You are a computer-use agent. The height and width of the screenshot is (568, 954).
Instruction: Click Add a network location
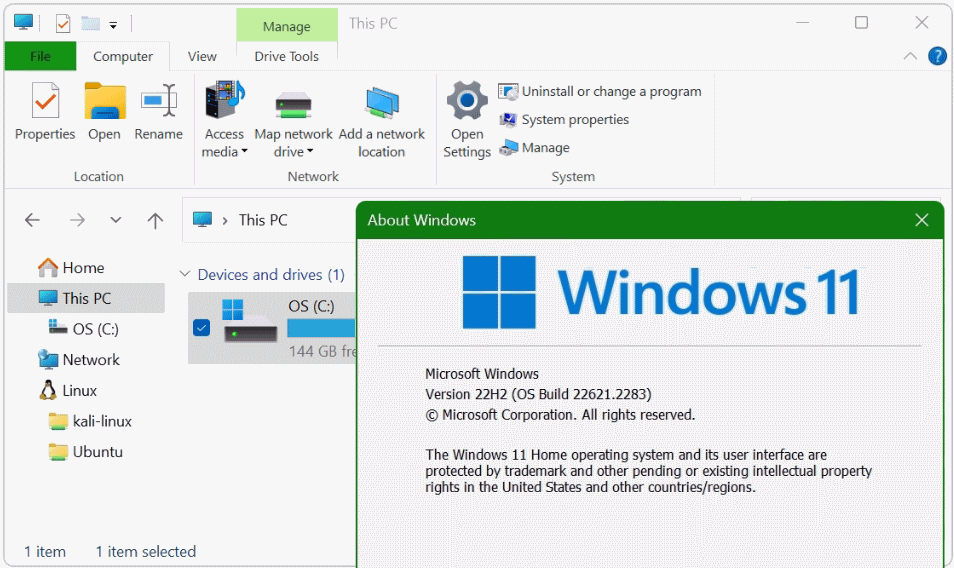[381, 120]
